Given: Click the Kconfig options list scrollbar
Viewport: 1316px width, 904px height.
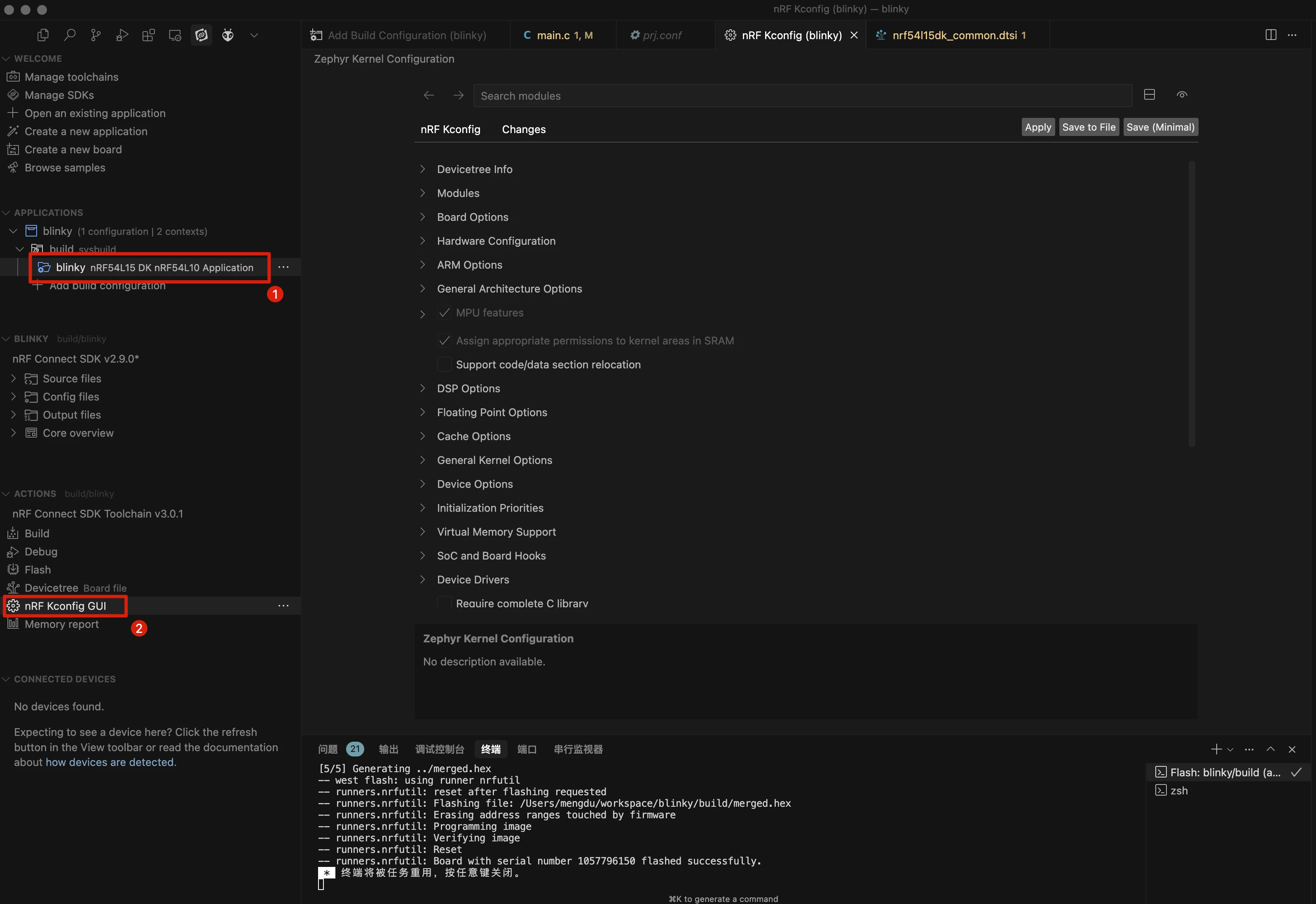Looking at the screenshot, I should tap(1192, 304).
